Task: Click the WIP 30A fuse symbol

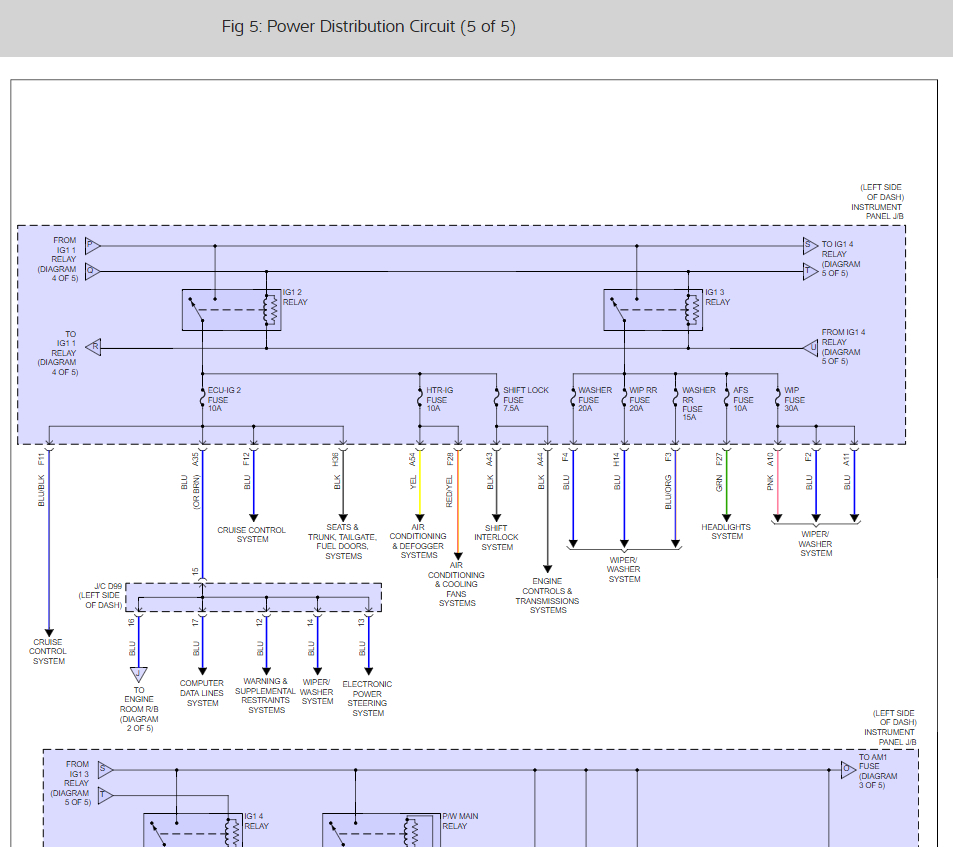Action: (x=777, y=400)
